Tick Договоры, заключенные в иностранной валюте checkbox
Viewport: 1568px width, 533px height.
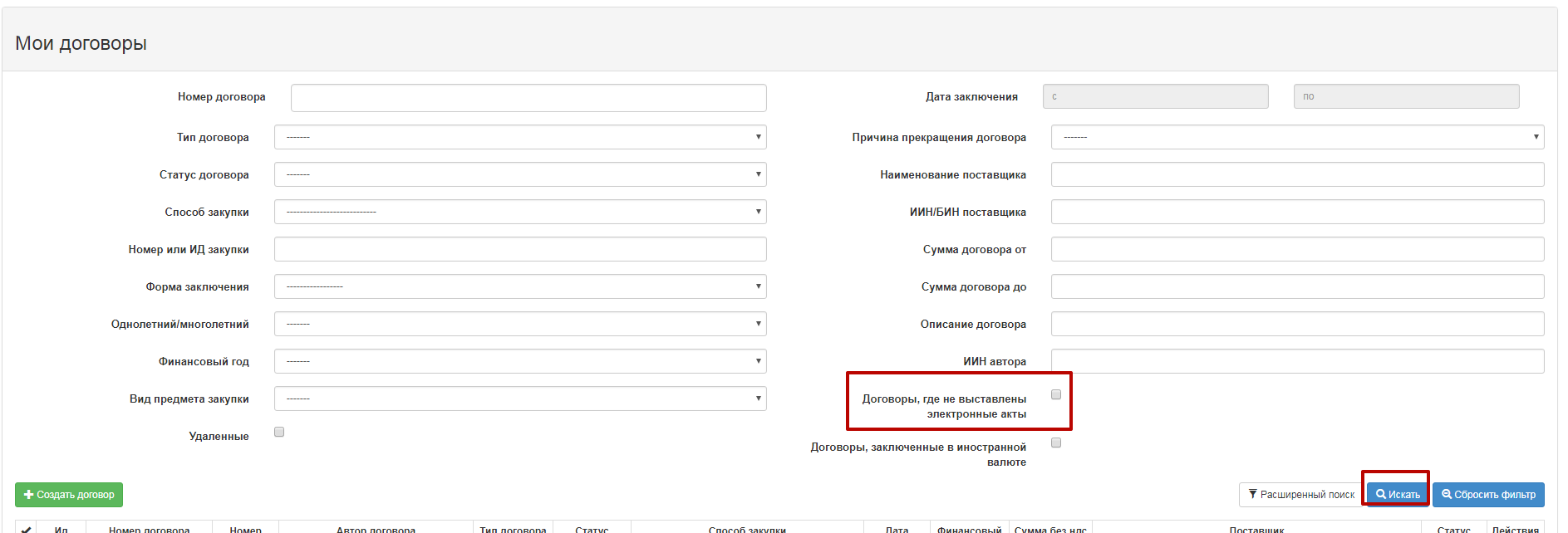click(1056, 443)
